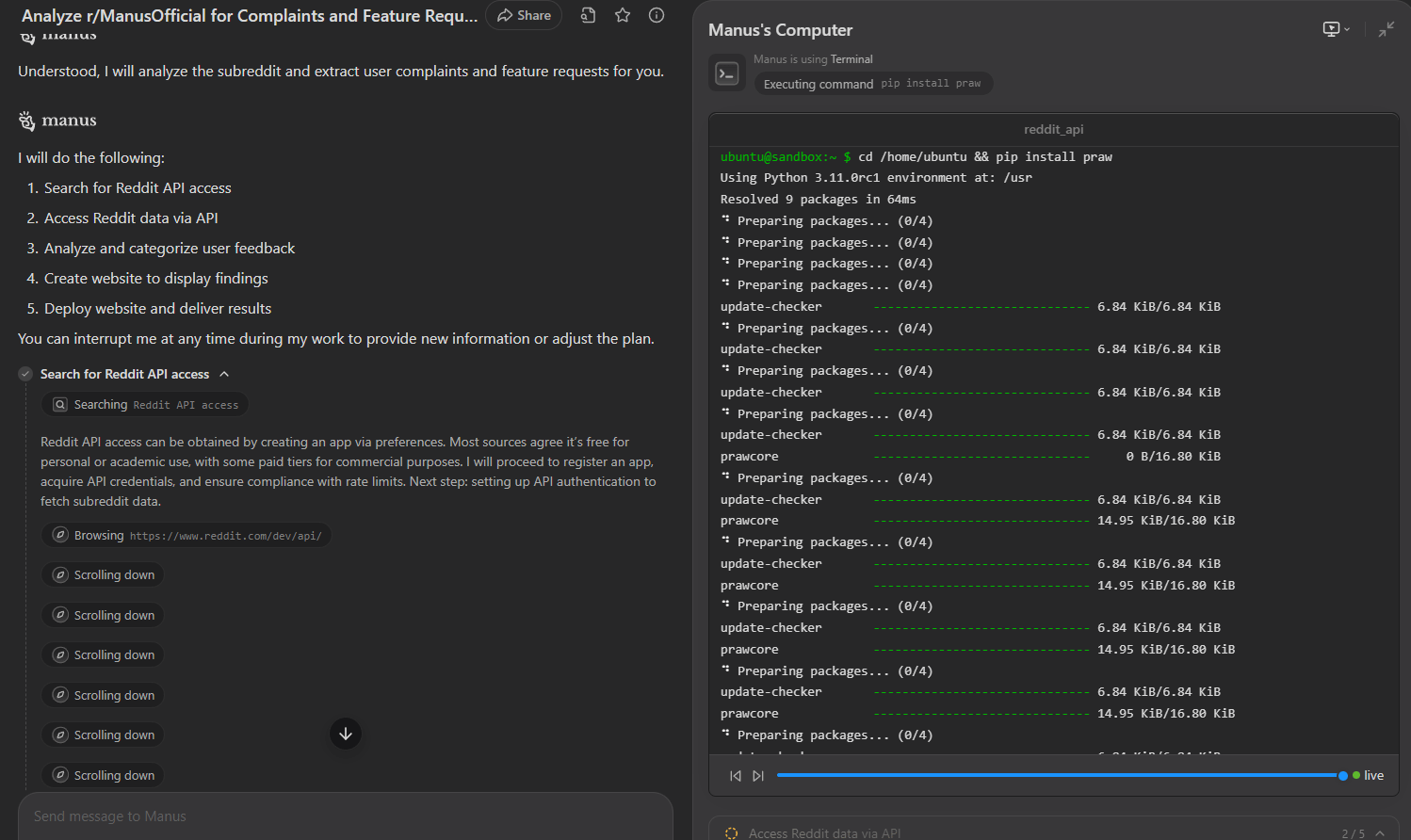The height and width of the screenshot is (840, 1411).
Task: Click plan item Access Reddit data via API
Action: [x=131, y=218]
